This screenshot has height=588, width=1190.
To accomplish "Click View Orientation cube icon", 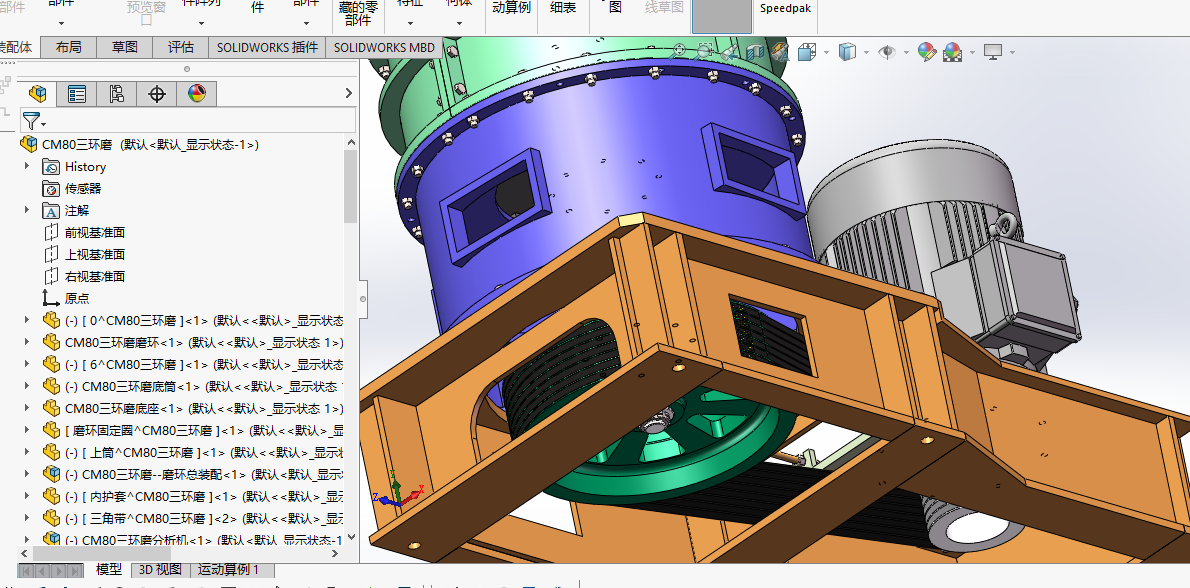I will 806,52.
